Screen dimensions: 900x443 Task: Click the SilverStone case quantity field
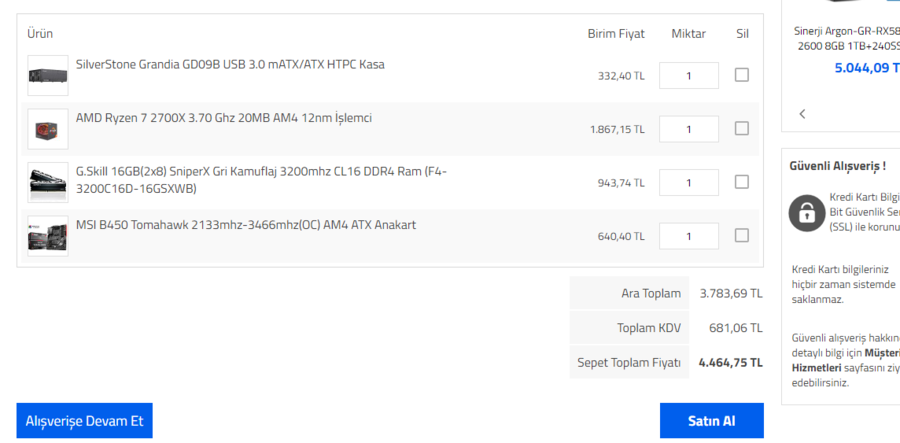[688, 76]
